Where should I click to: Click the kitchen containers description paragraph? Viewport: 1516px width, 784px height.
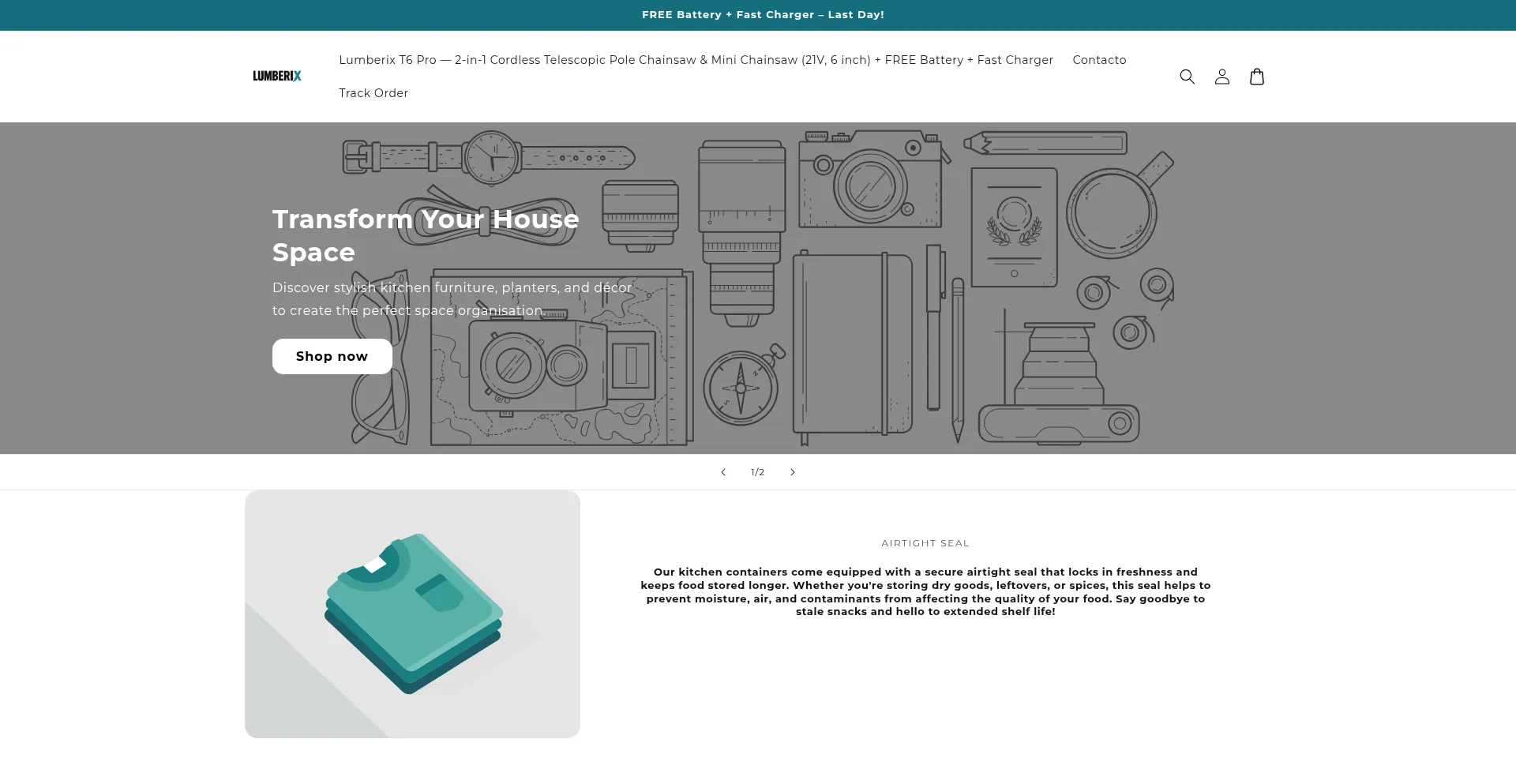[x=925, y=591]
